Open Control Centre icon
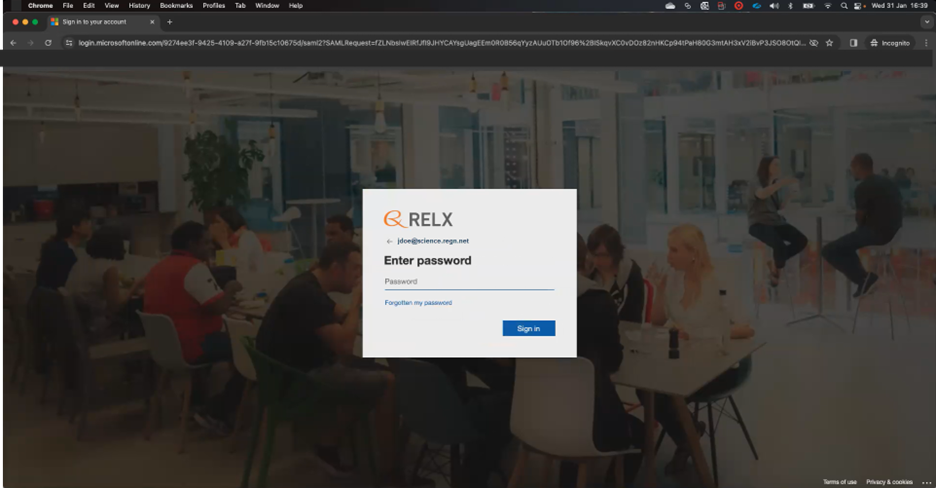936x488 pixels. pos(858,5)
